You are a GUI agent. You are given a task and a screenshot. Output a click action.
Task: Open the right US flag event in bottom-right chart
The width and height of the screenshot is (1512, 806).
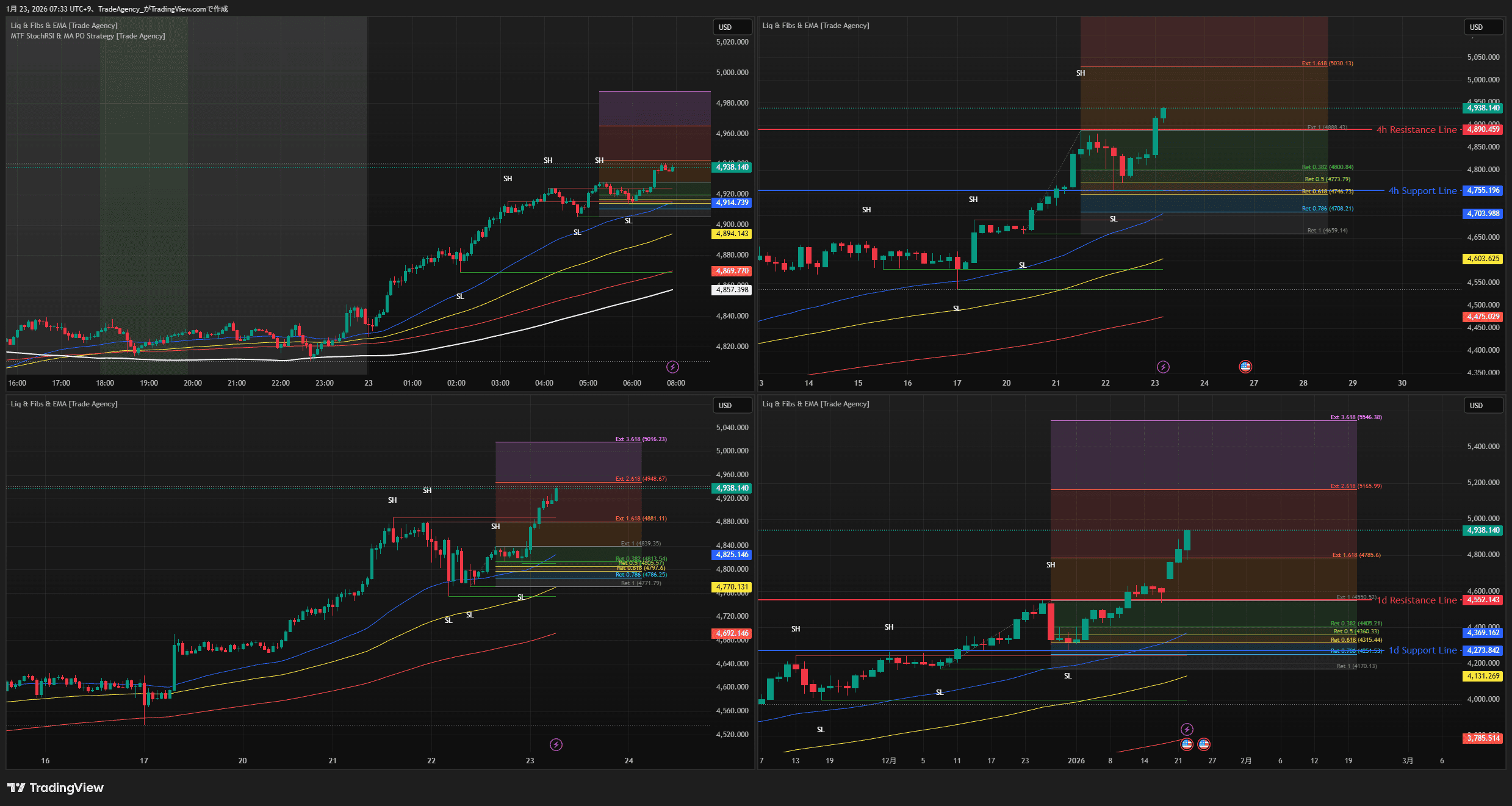1204,744
